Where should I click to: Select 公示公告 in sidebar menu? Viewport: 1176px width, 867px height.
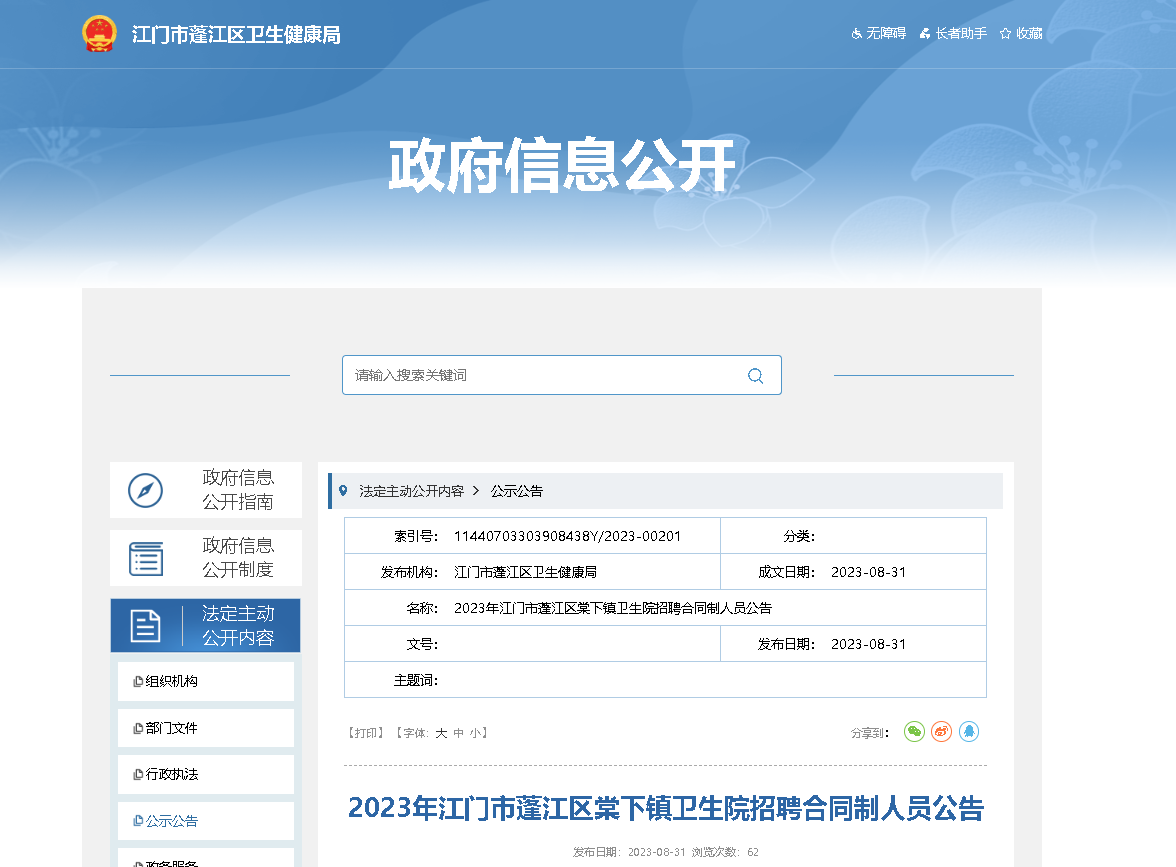pyautogui.click(x=171, y=821)
